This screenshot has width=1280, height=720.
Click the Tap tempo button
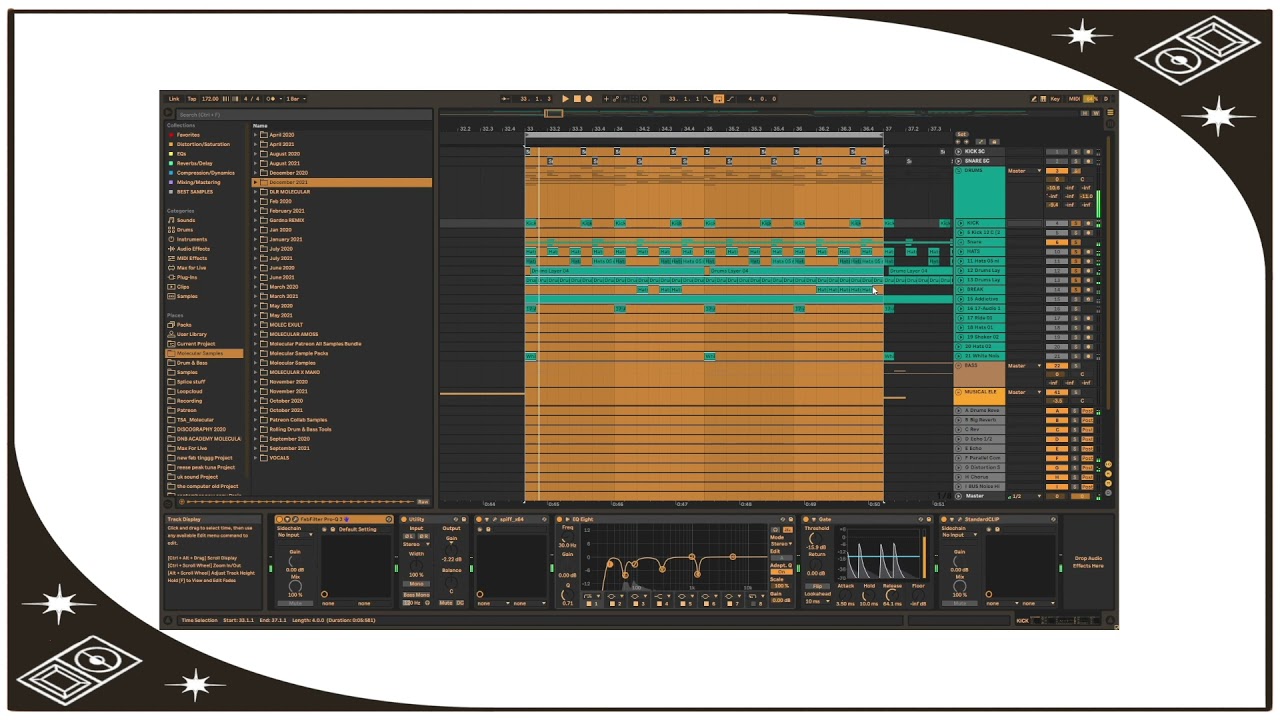[192, 99]
